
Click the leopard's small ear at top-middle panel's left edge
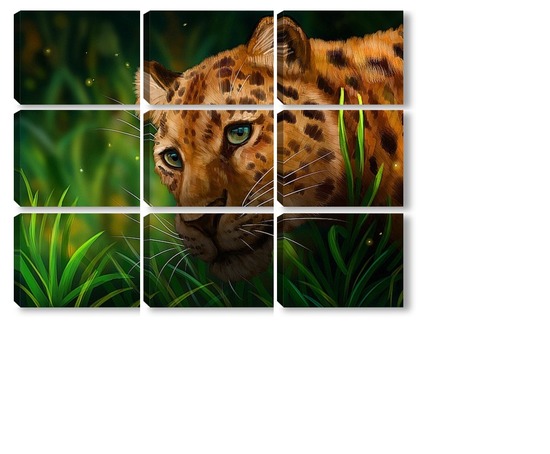coord(159,82)
